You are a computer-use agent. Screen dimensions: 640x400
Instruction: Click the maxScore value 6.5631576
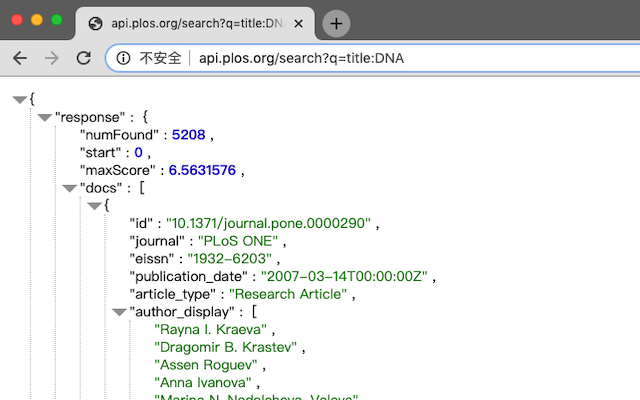coord(202,170)
